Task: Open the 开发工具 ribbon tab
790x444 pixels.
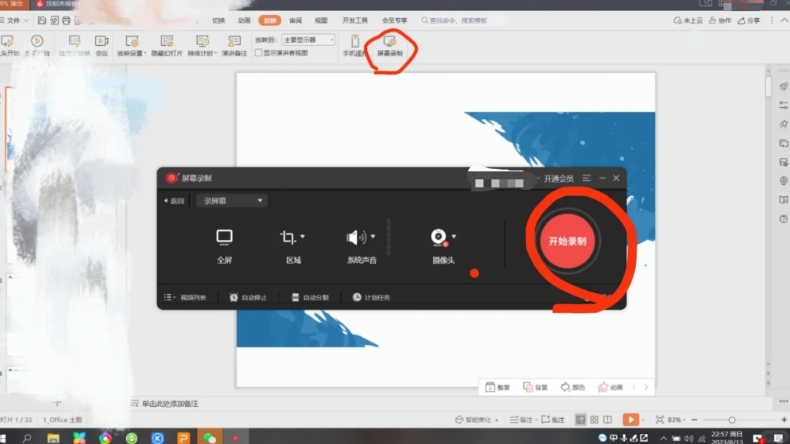Action: point(355,20)
